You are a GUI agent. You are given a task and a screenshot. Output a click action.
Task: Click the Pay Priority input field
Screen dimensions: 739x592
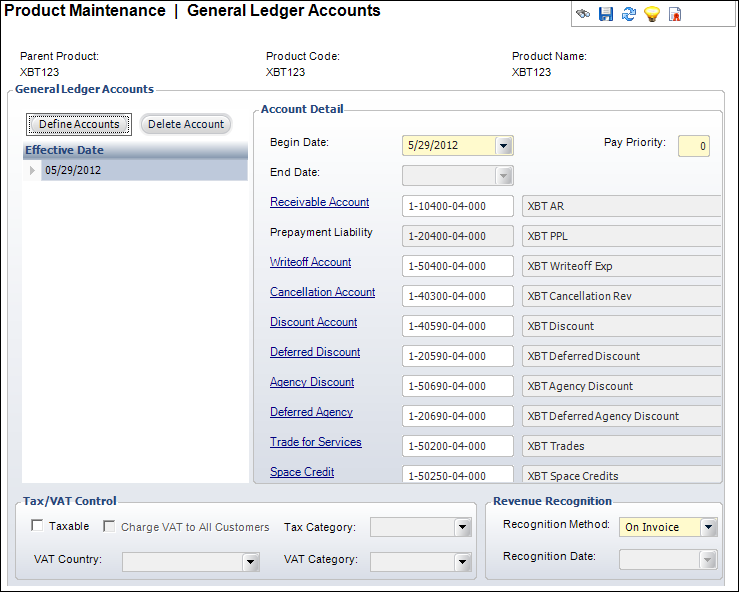(693, 146)
